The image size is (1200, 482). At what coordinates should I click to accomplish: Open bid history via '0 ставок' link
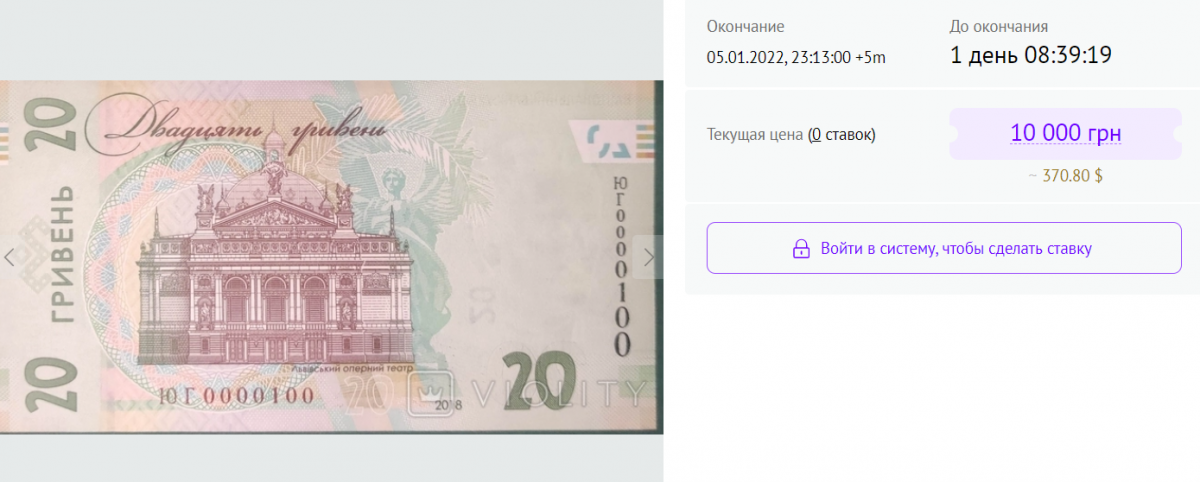tap(843, 134)
